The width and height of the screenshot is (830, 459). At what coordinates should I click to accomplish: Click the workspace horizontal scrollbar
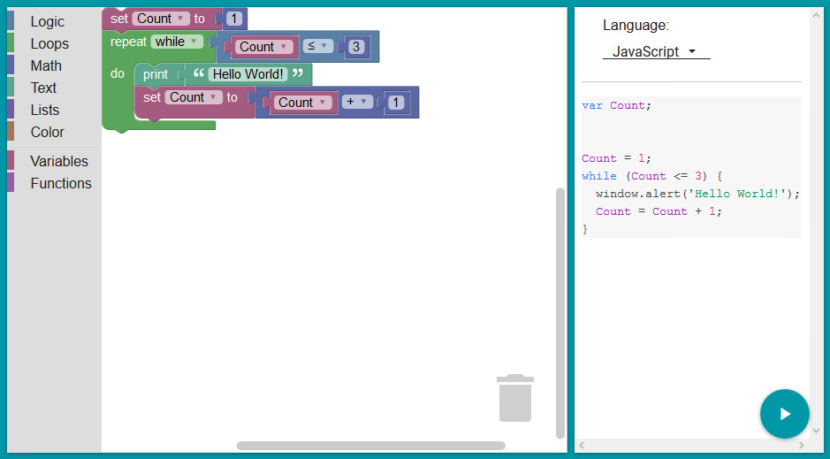(371, 446)
